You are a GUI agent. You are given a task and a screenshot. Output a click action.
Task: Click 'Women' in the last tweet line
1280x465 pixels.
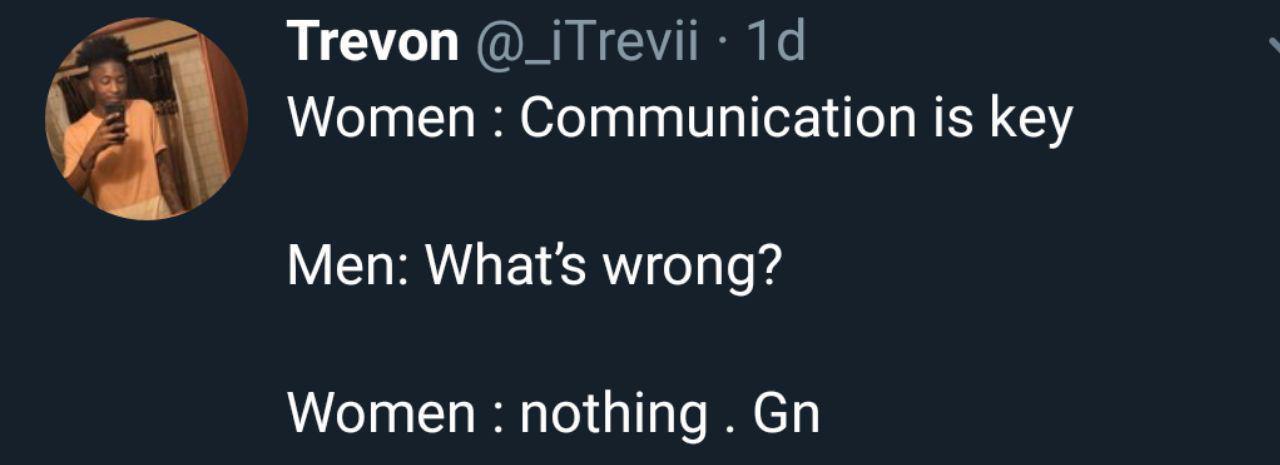click(381, 414)
